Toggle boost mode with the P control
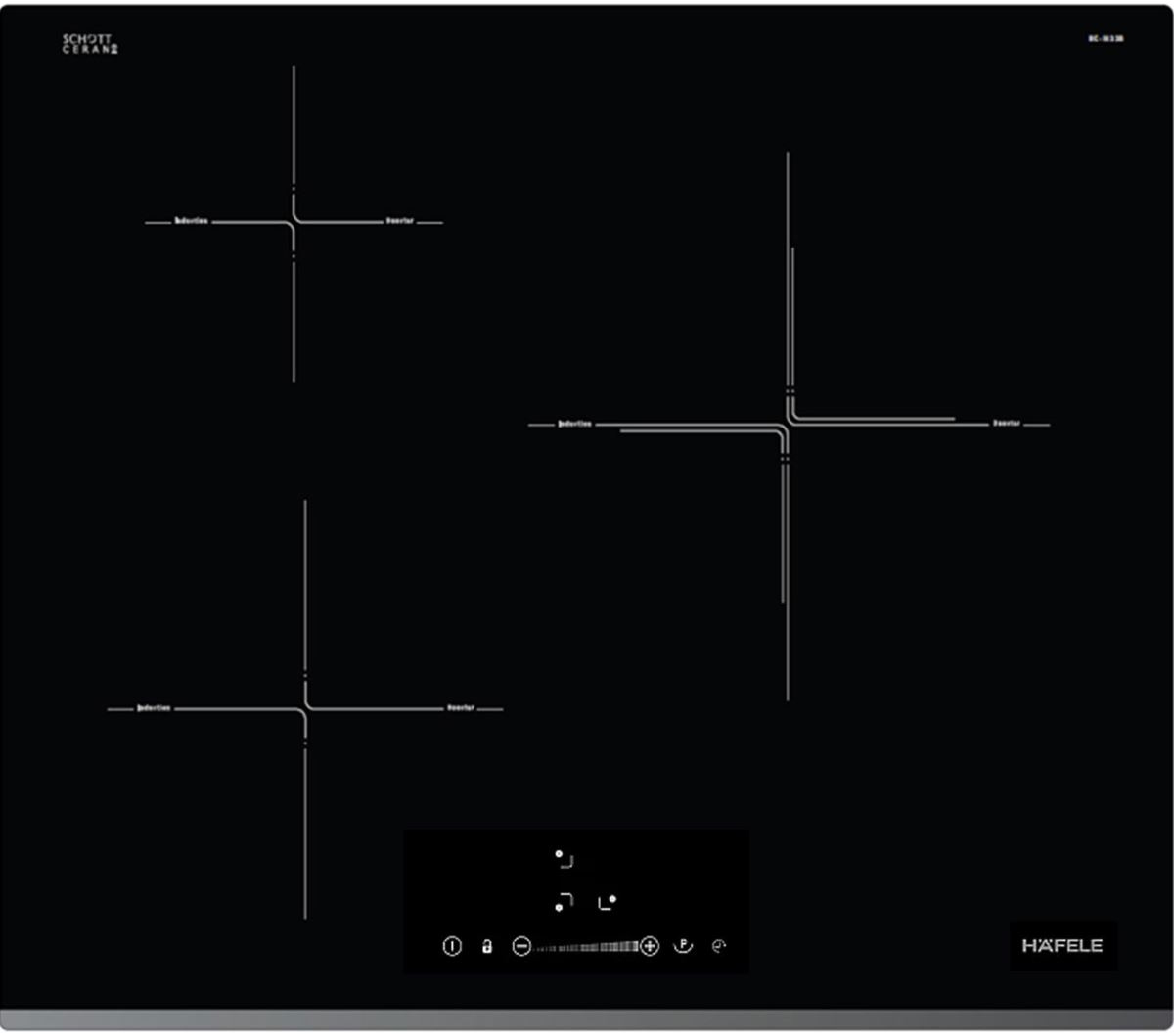1174x1036 pixels. (x=683, y=947)
